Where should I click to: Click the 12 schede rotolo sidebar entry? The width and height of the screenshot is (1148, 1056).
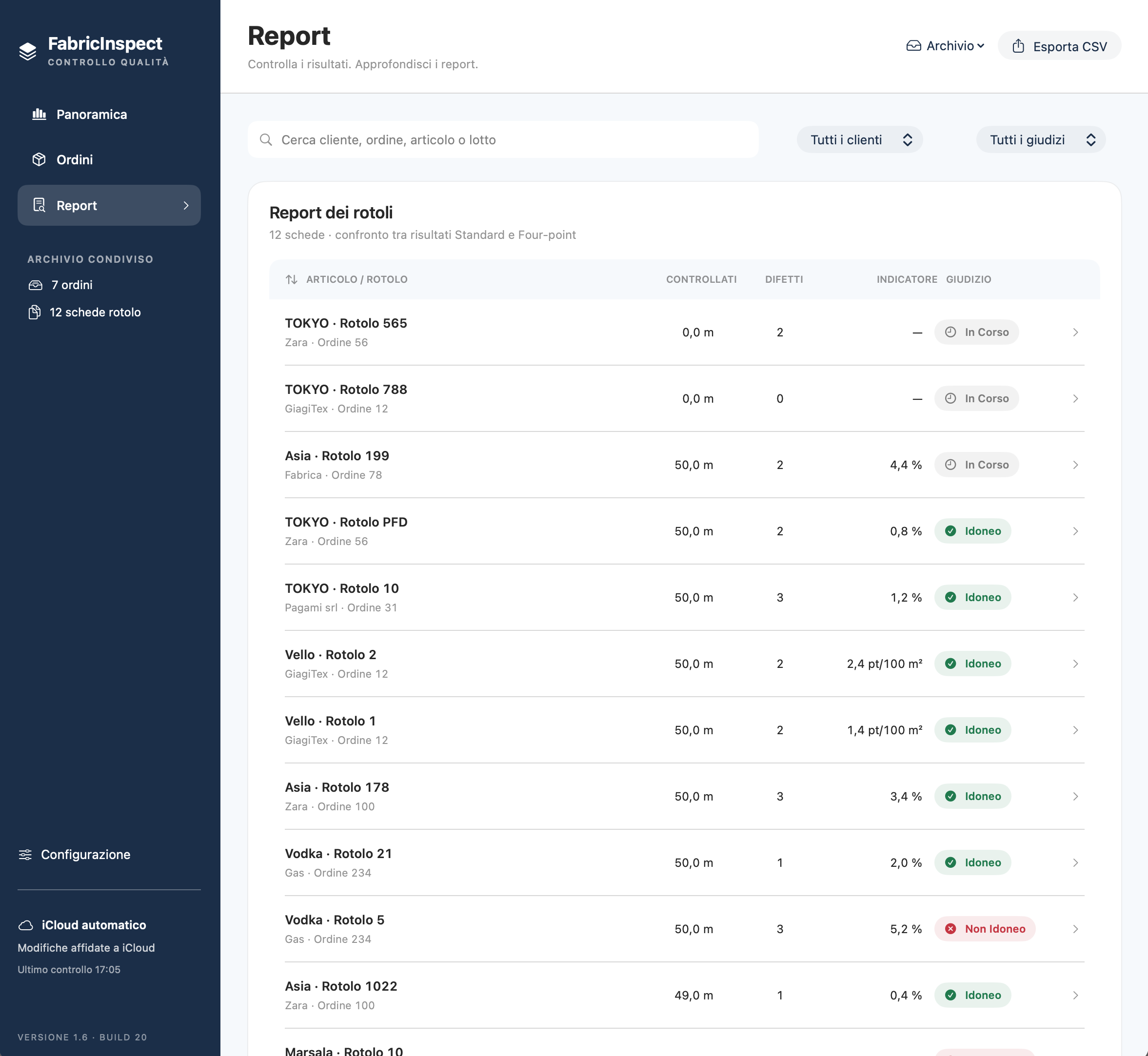coord(85,313)
